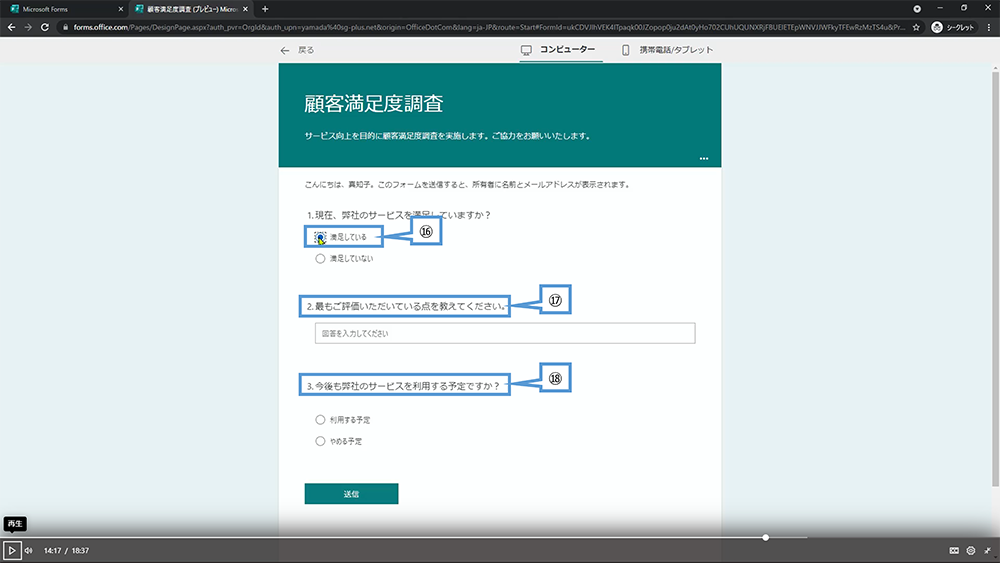
Task: Mute the video using the volume icon
Action: pyautogui.click(x=29, y=550)
